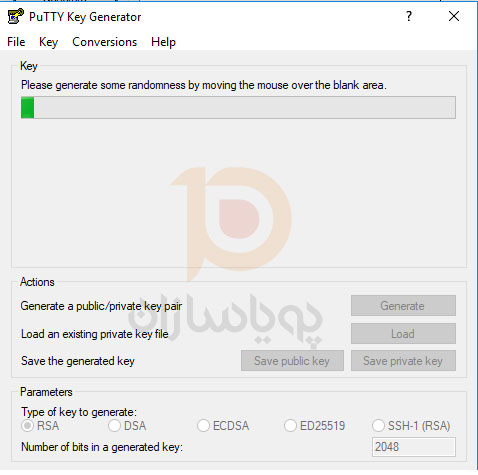Image resolution: width=478 pixels, height=475 pixels.
Task: Click the Generate button
Action: [x=403, y=306]
